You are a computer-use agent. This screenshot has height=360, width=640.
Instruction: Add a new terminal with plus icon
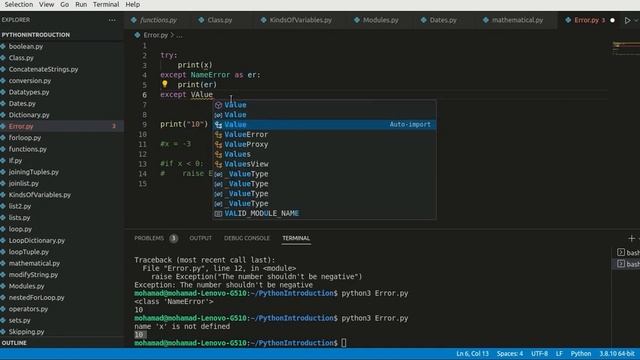(631, 238)
